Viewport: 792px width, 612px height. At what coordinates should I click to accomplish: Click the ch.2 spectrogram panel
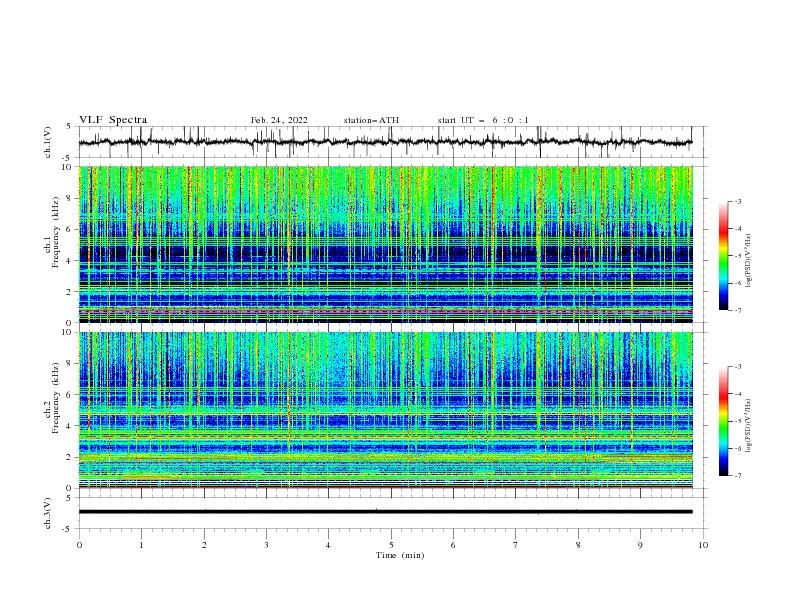(385, 410)
